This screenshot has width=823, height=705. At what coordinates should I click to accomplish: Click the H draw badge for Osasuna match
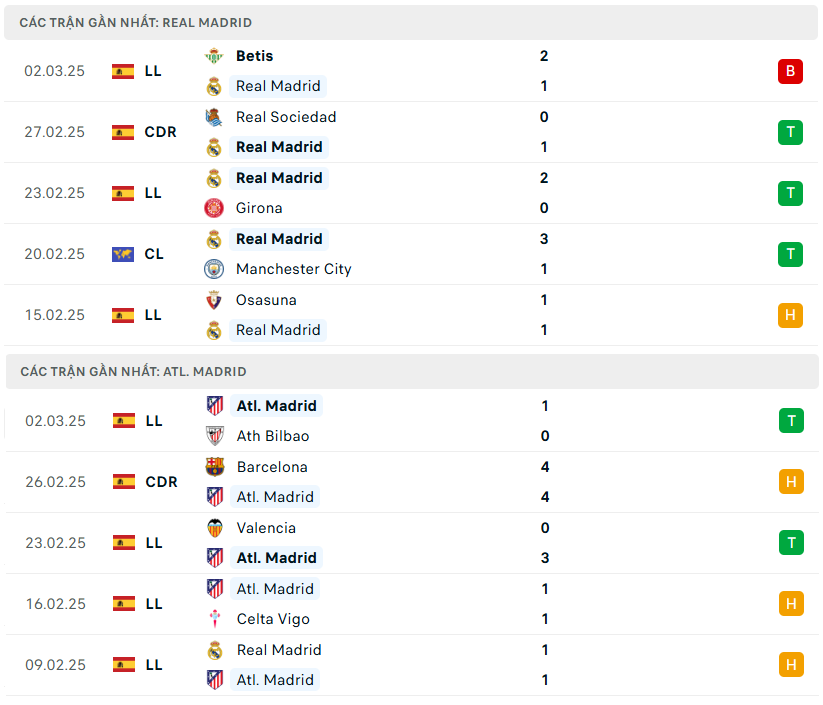[x=790, y=315]
